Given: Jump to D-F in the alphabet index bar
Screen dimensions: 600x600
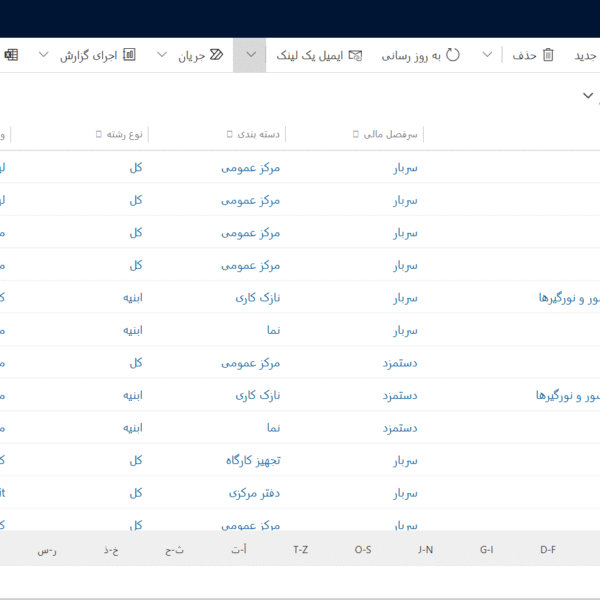Looking at the screenshot, I should pos(548,550).
